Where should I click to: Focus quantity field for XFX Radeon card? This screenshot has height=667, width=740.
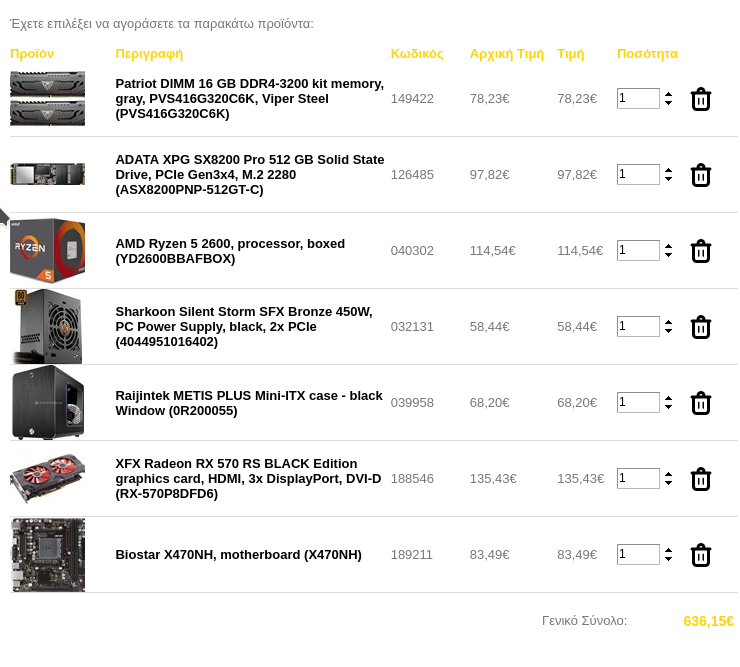point(638,478)
